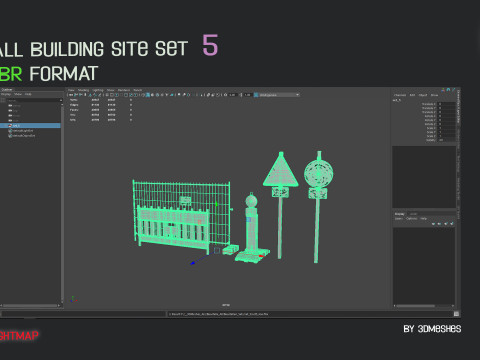Toggle the Wireframe on Shaded icon

click(x=157, y=95)
